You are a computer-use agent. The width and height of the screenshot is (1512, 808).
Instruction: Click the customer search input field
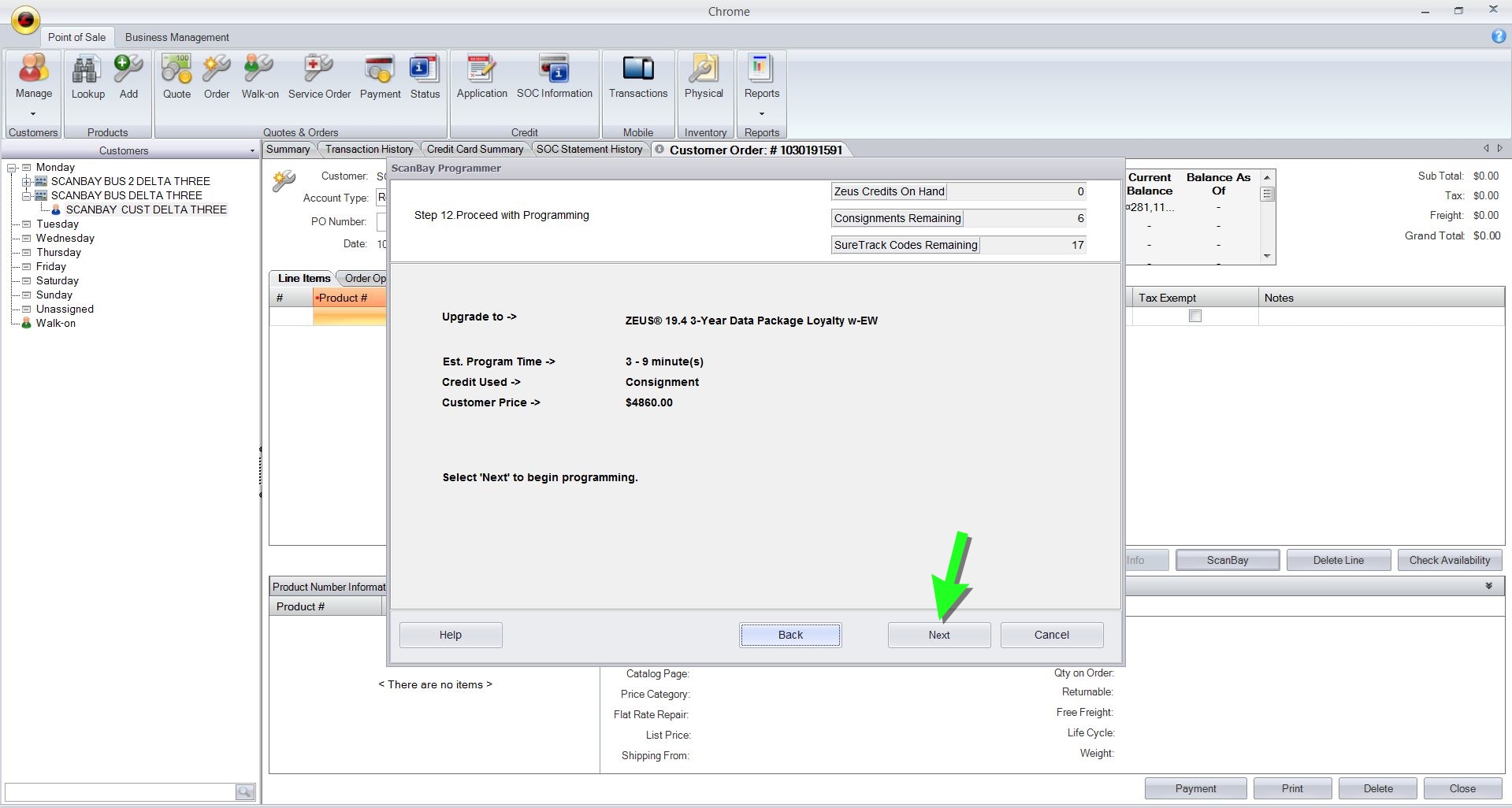pyautogui.click(x=120, y=791)
